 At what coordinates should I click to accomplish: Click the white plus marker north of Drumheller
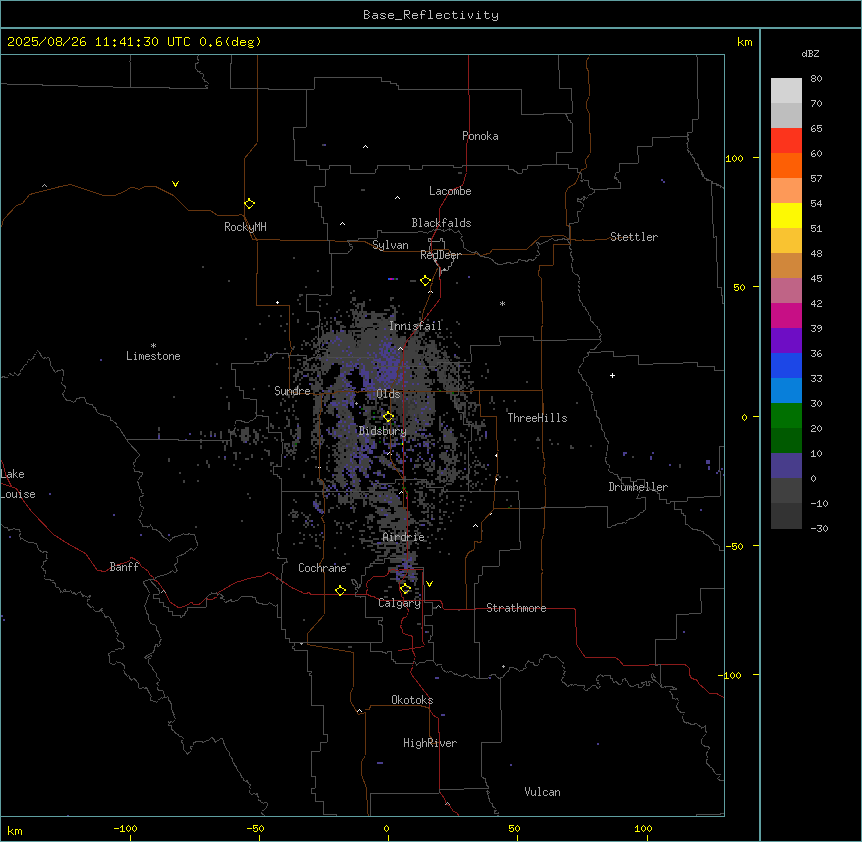(x=612, y=375)
